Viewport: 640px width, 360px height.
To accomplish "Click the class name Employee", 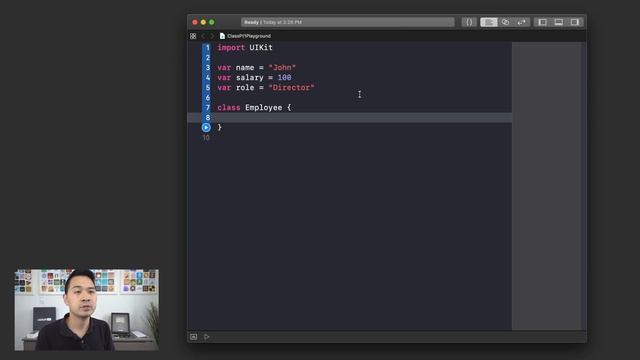I will tap(264, 108).
